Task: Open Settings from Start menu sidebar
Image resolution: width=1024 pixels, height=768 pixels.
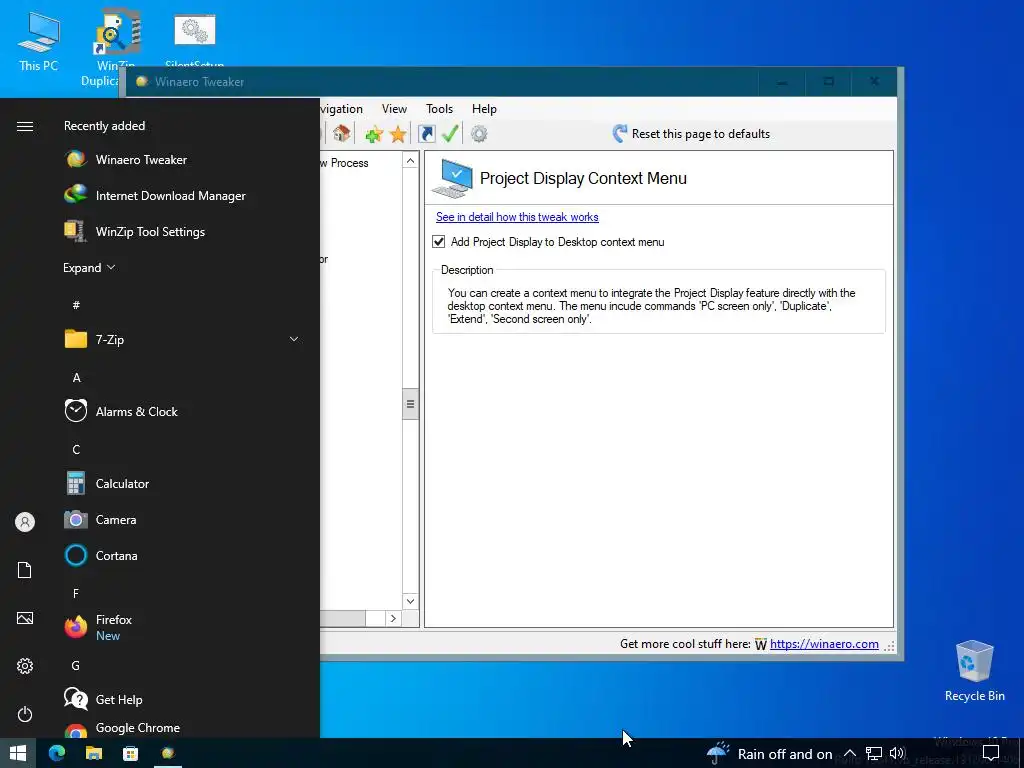Action: coord(25,666)
